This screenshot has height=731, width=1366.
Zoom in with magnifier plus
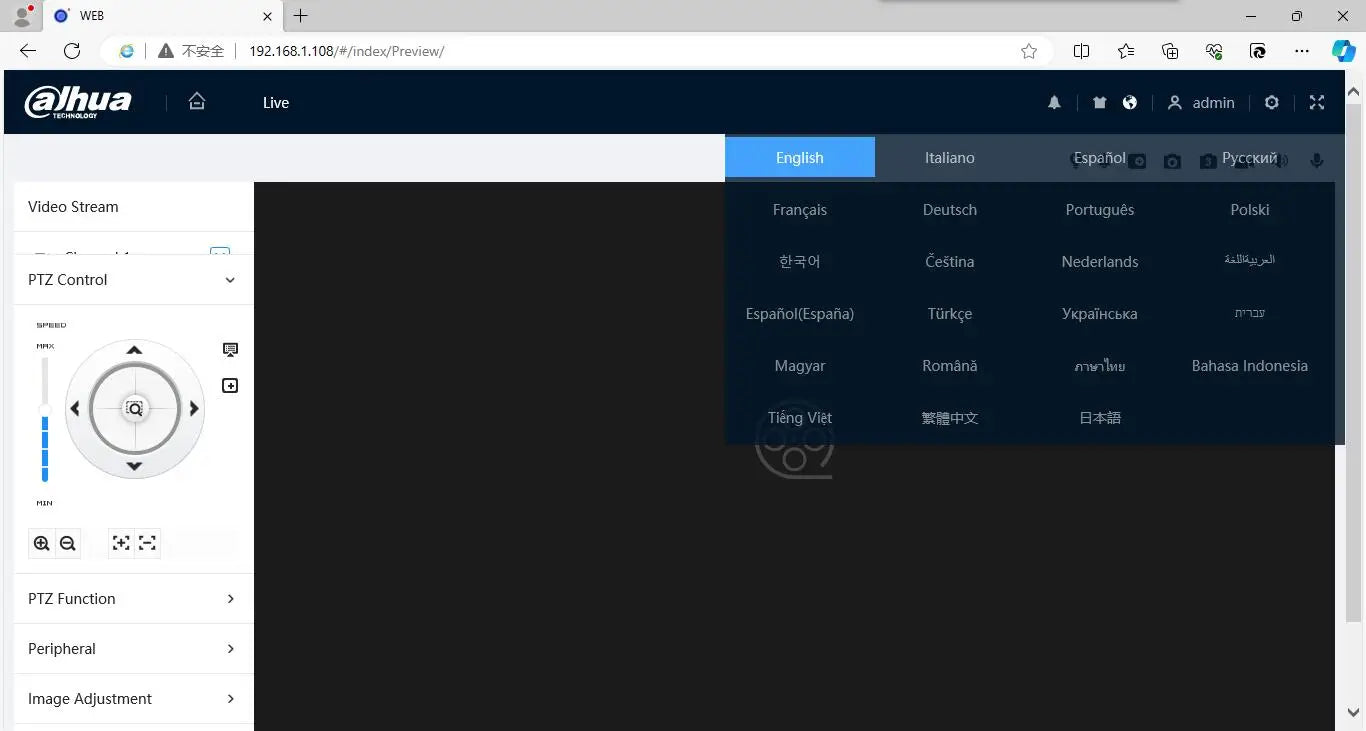point(41,543)
